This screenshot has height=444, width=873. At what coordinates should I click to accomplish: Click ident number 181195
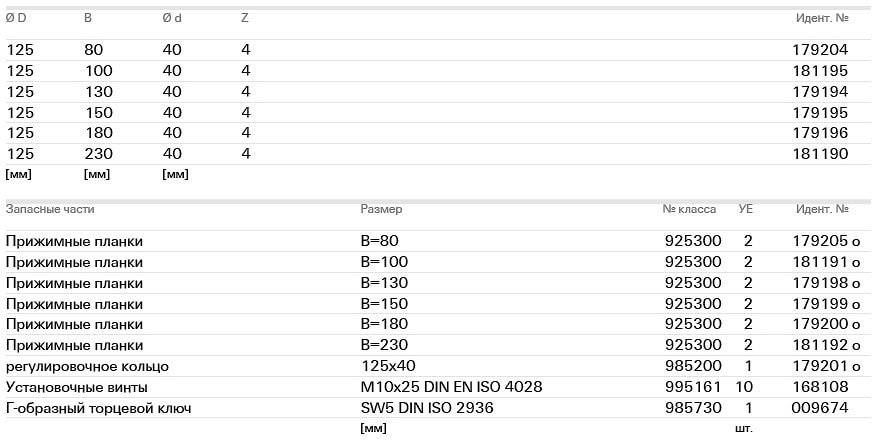(821, 71)
